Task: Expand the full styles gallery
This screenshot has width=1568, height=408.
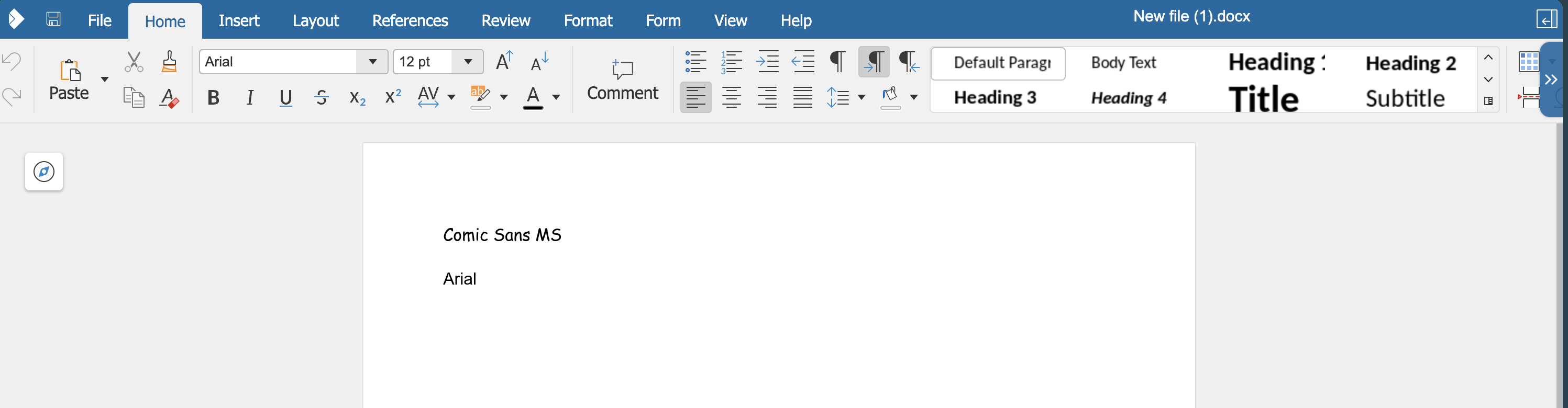Action: click(x=1488, y=101)
